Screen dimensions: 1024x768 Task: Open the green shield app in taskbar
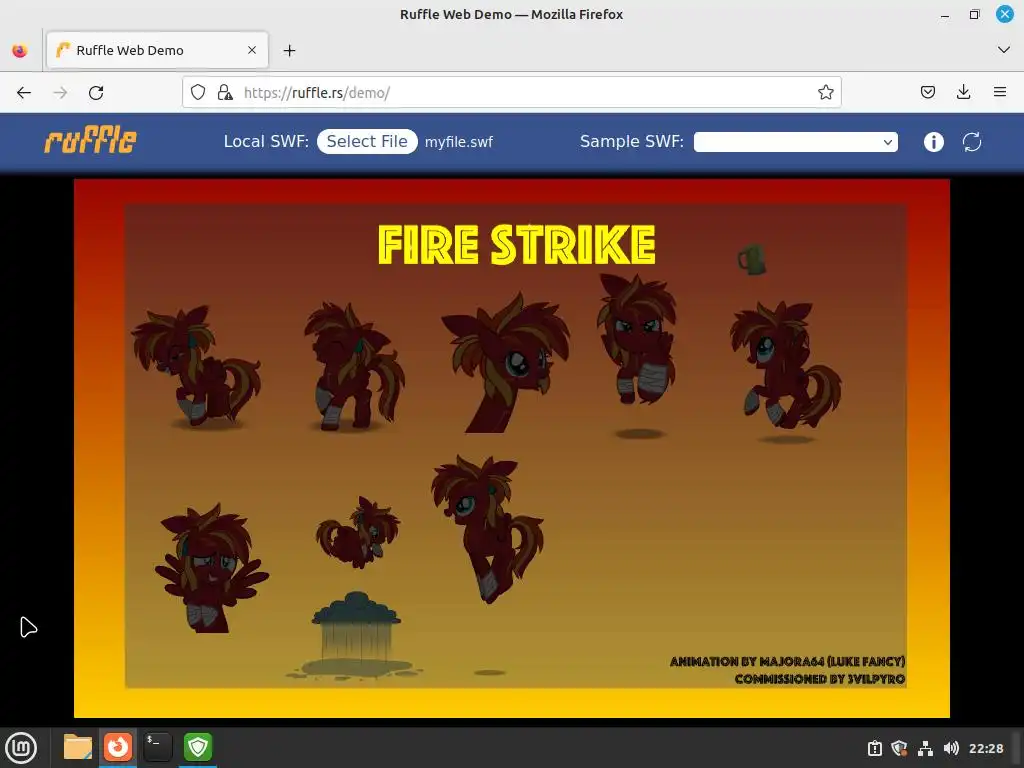point(198,747)
